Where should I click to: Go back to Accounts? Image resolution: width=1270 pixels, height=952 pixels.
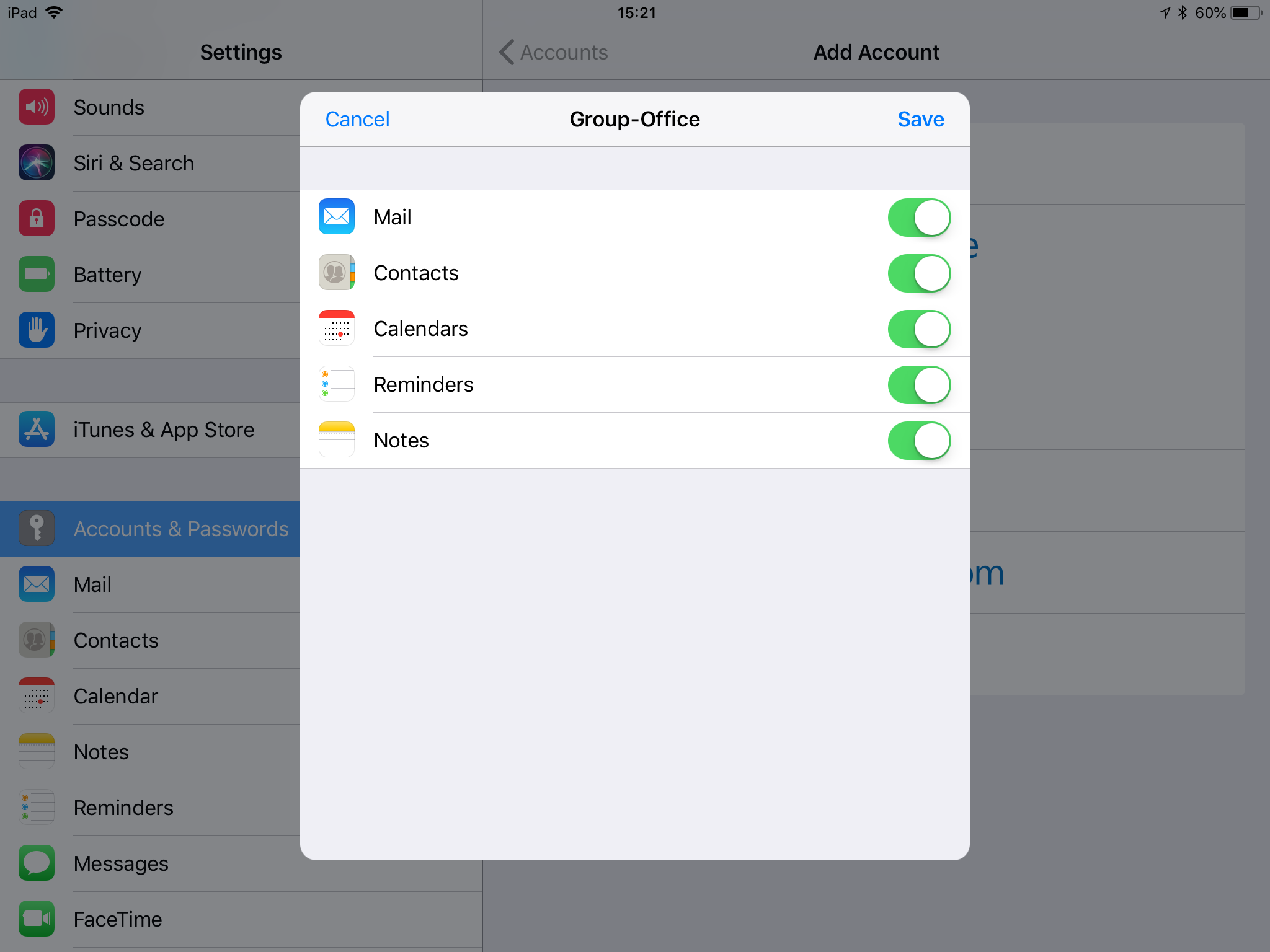(x=554, y=52)
